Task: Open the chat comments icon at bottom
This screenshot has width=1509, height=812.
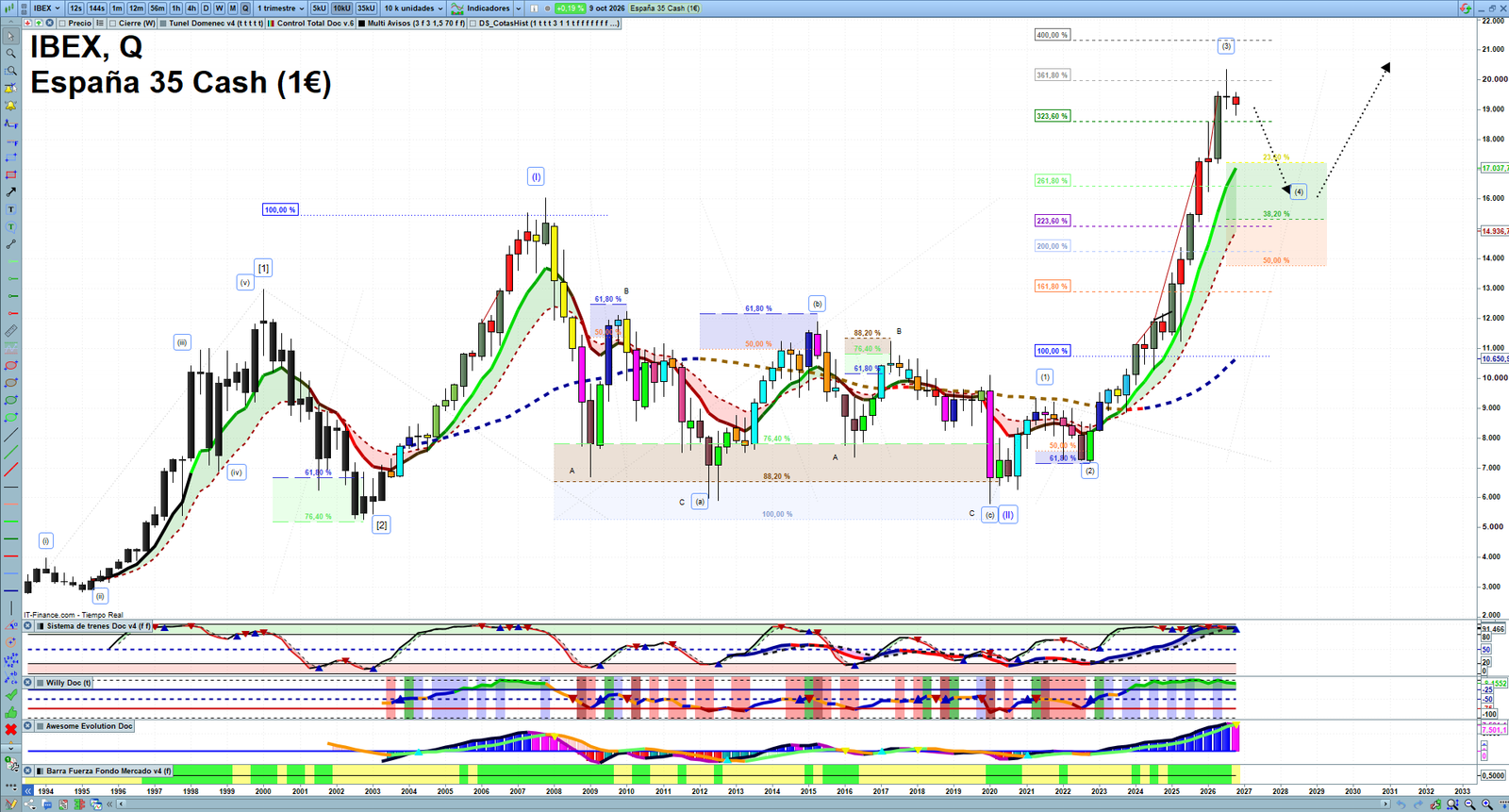Action: coord(47,804)
